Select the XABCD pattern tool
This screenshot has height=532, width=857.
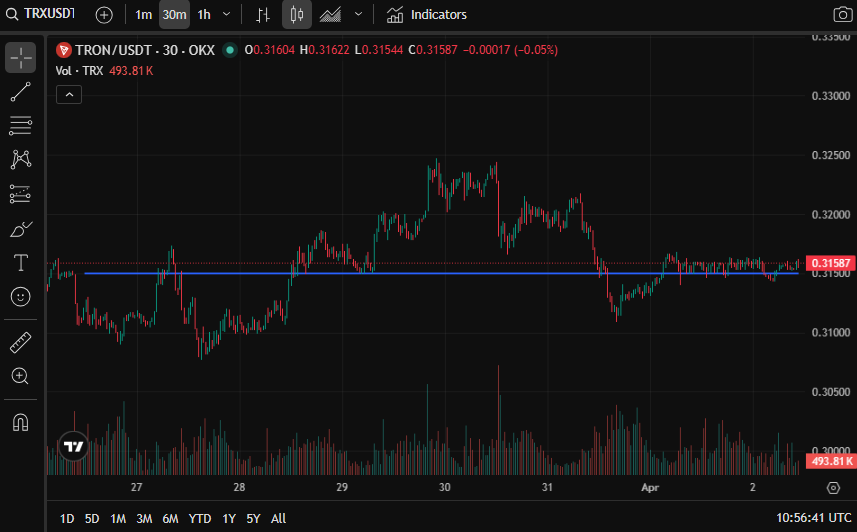click(x=21, y=160)
